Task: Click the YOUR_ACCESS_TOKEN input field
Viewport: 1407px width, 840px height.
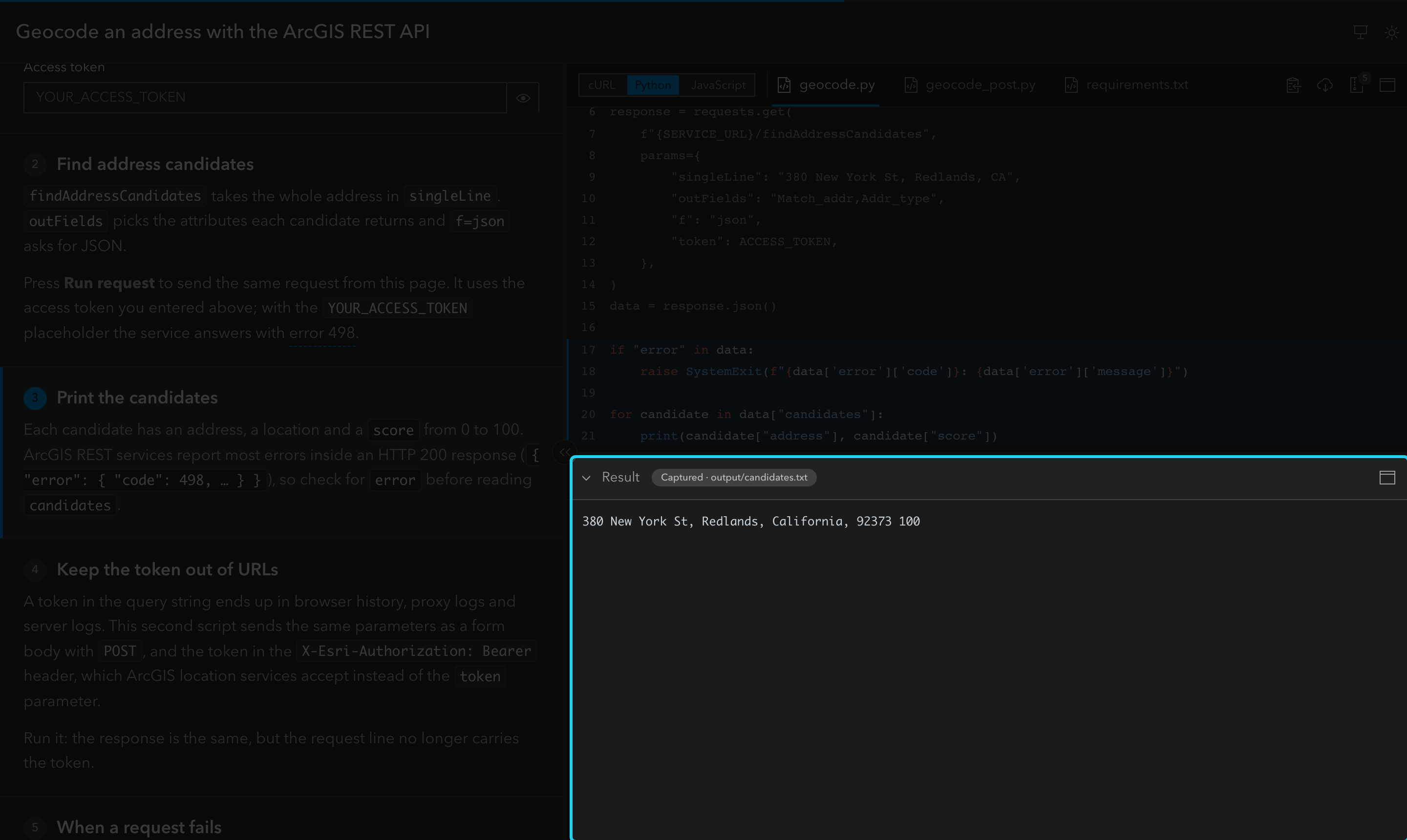Action: 265,97
